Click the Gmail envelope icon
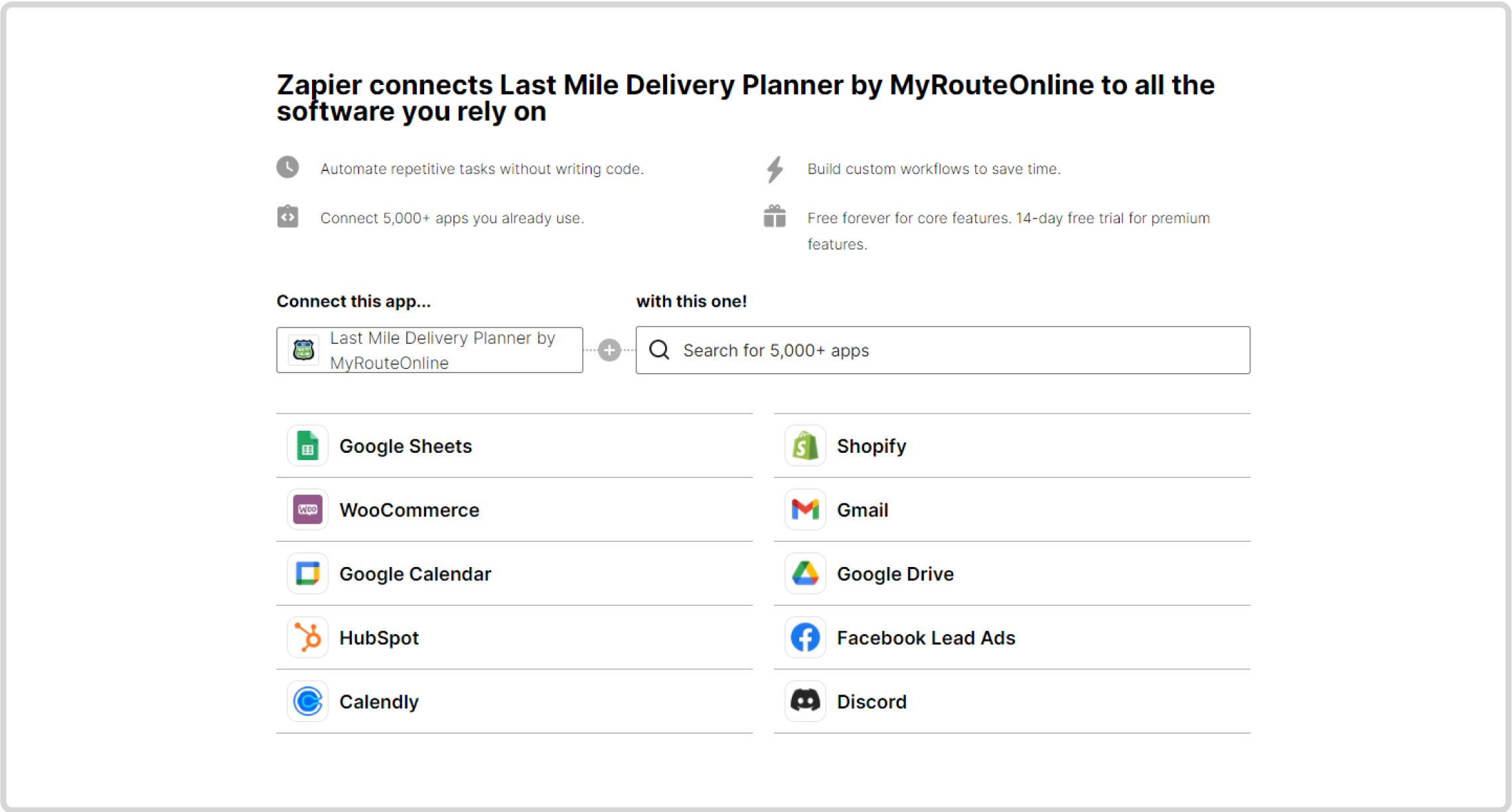 (x=805, y=509)
